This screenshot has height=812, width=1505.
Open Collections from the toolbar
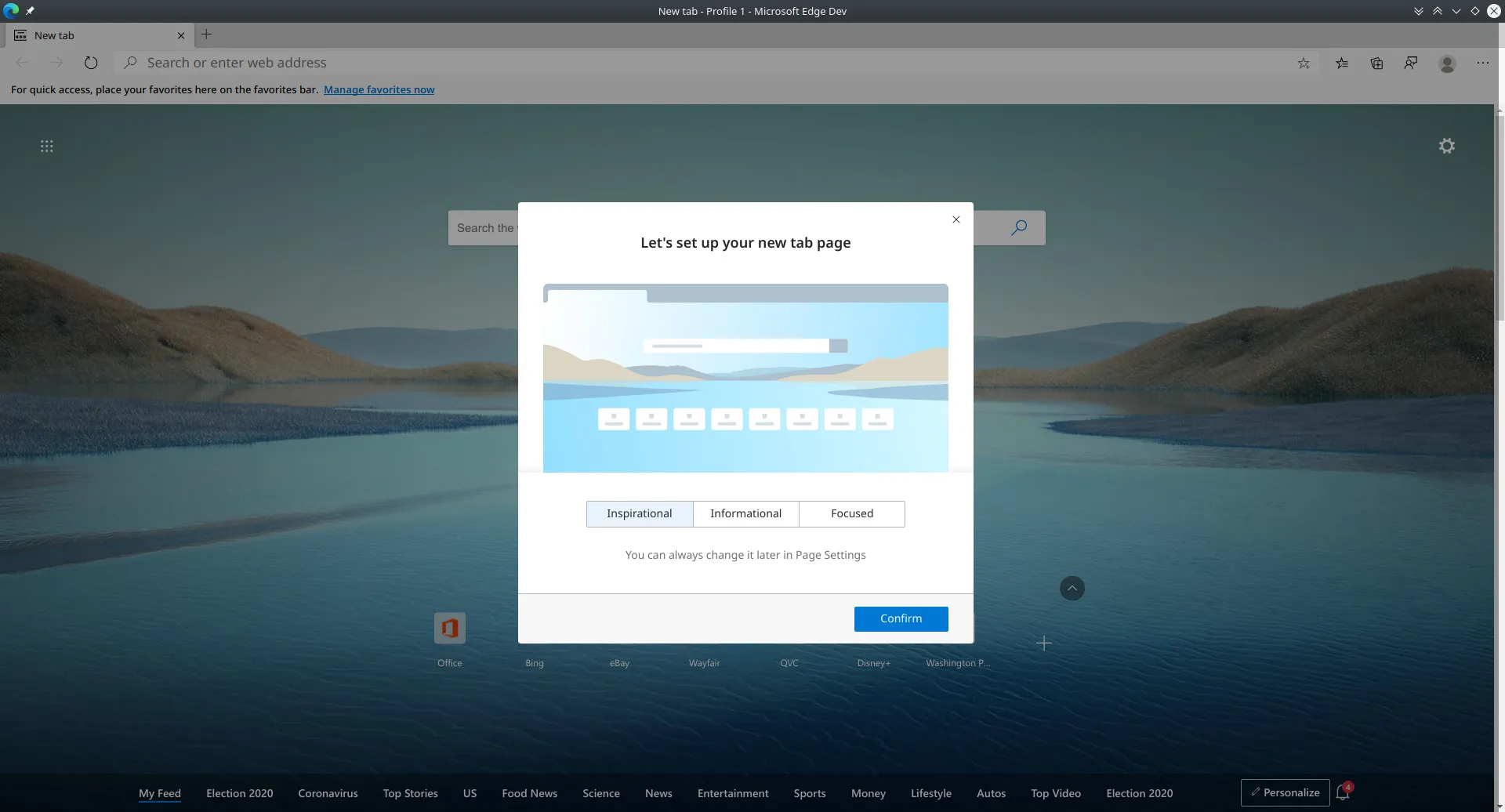tap(1377, 63)
